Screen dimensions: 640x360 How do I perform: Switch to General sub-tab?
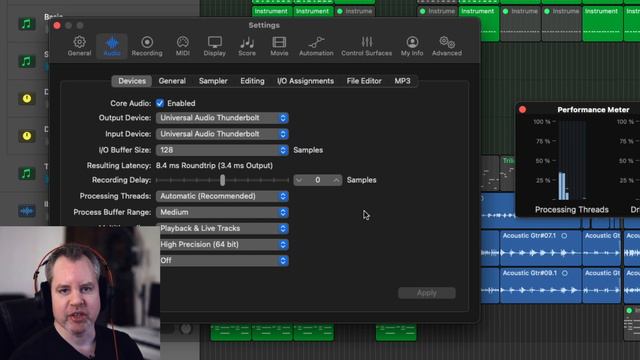coord(172,81)
